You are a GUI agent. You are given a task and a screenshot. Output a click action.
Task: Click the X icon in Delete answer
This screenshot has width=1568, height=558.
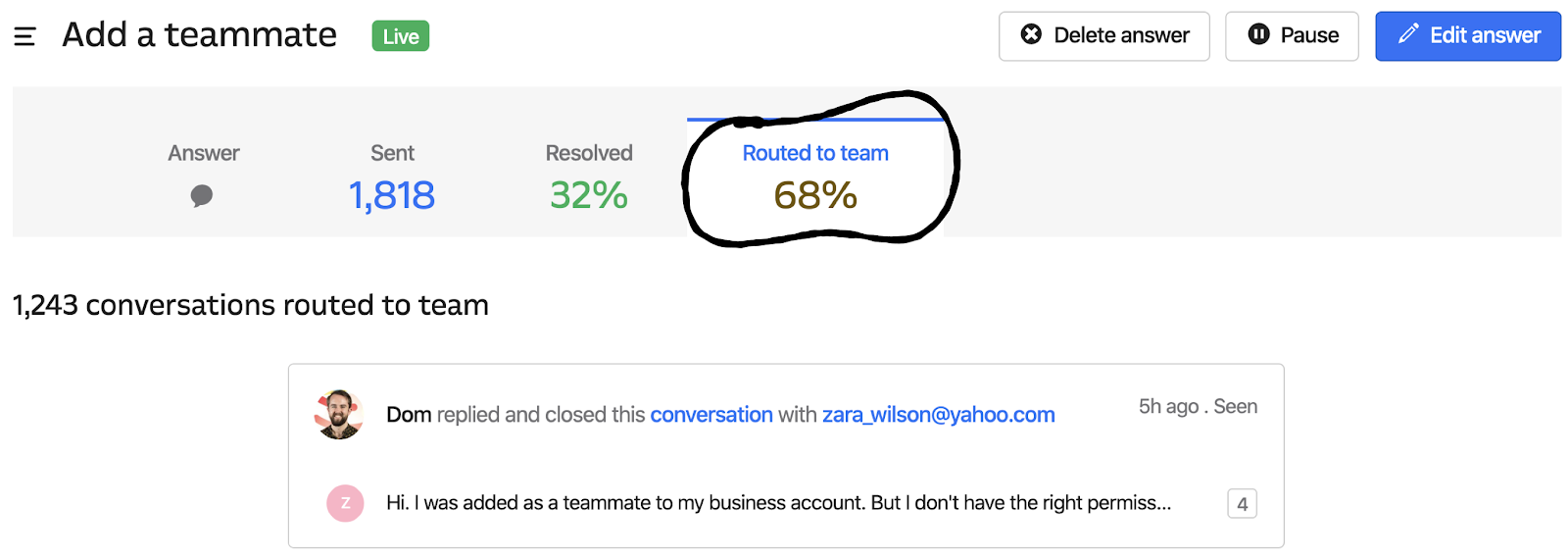click(x=1031, y=35)
